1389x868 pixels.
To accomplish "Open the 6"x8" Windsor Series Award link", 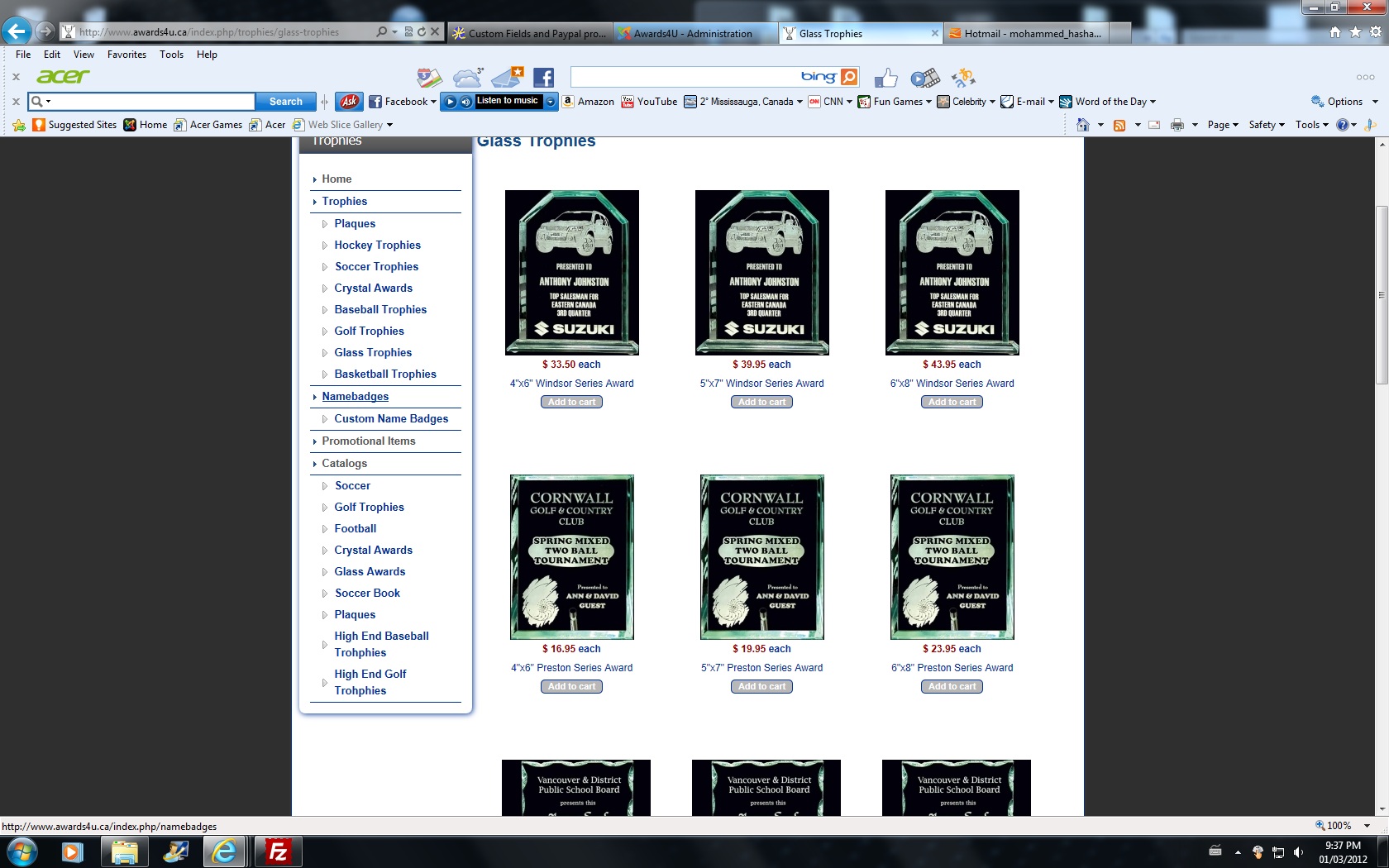I will coord(952,384).
